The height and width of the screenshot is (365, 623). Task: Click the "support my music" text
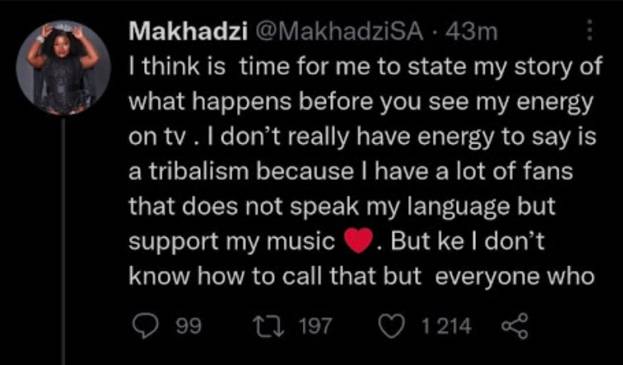[x=232, y=242]
